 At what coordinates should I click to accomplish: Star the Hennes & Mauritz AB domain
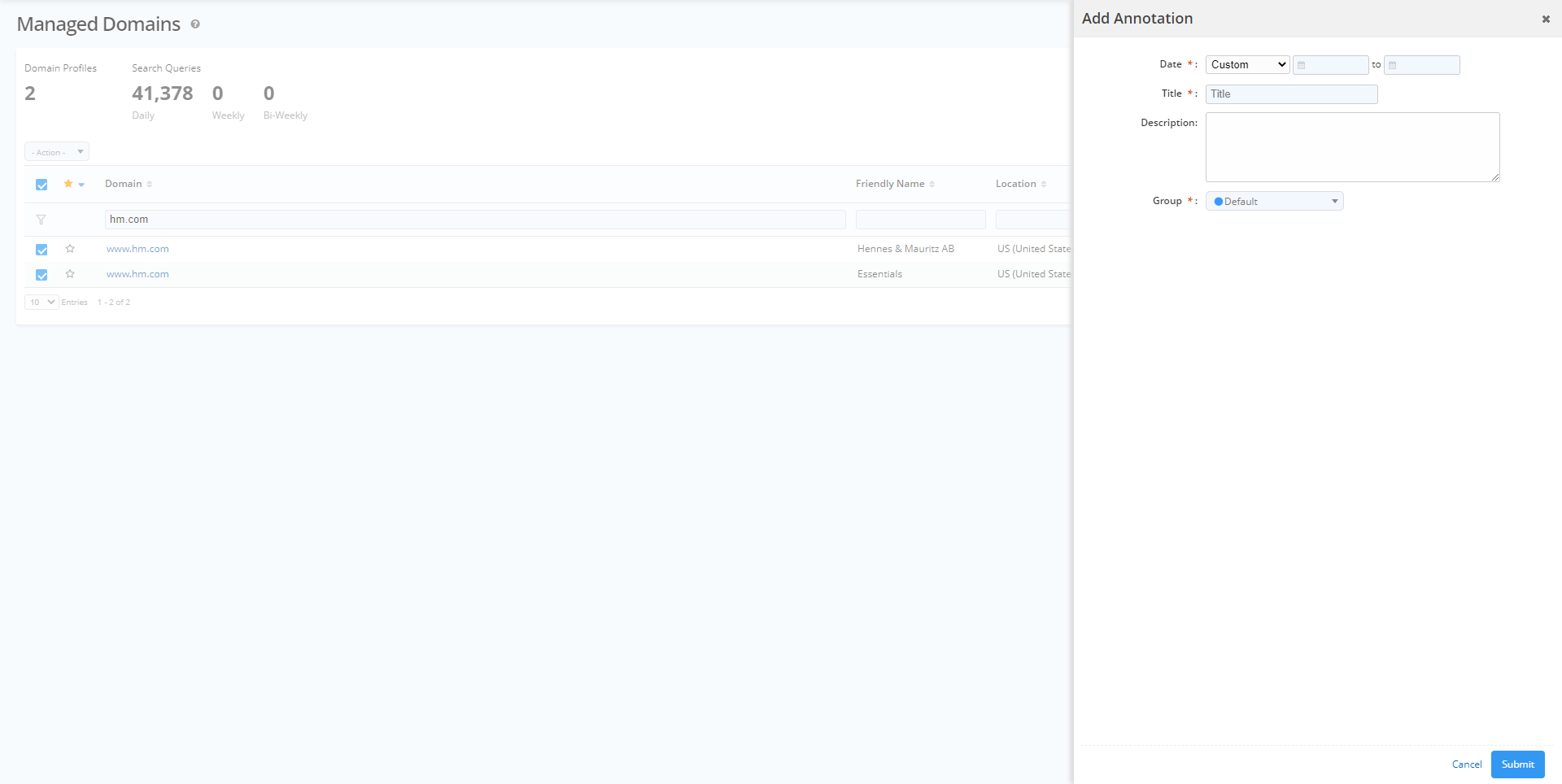[70, 249]
